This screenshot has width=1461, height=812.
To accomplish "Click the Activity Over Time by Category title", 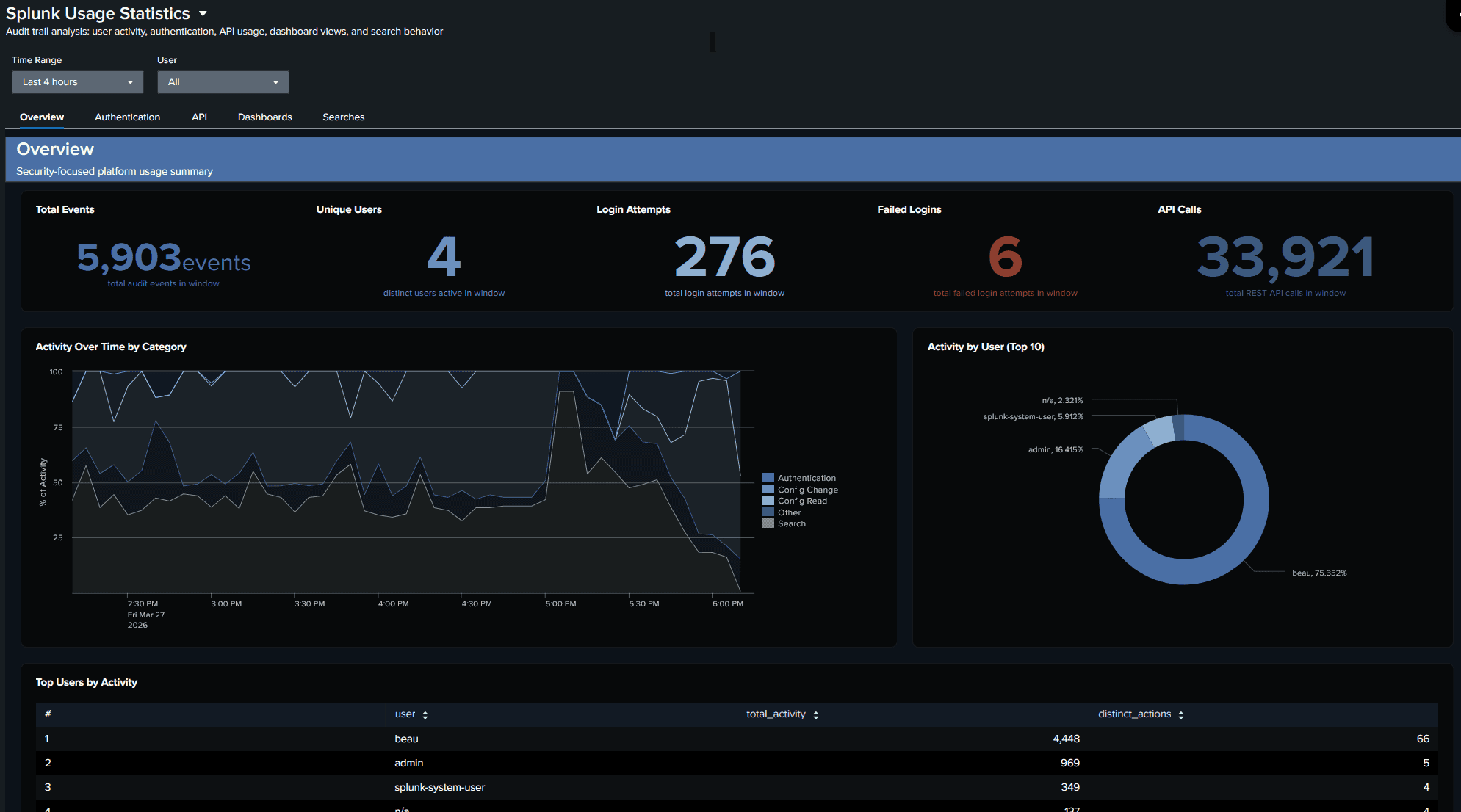I will tap(111, 347).
